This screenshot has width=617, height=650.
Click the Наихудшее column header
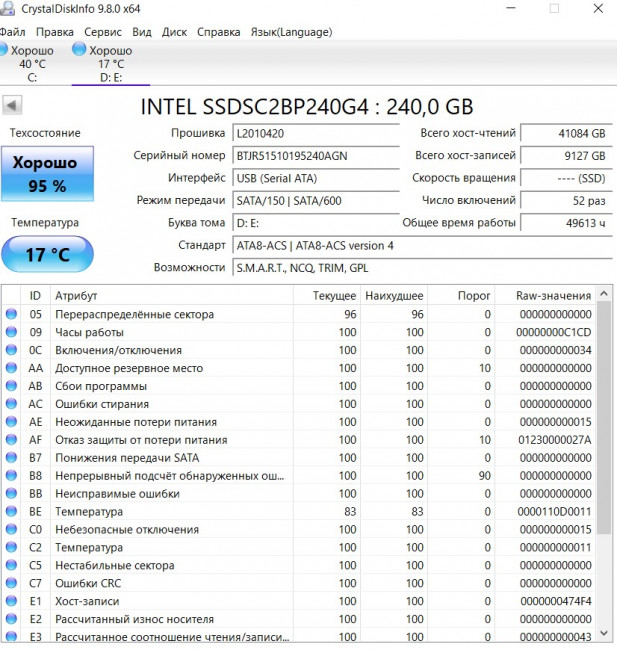click(394, 296)
